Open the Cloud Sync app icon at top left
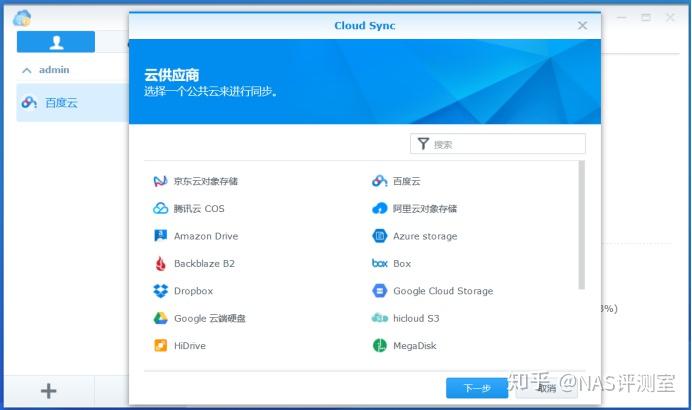 click(x=22, y=19)
